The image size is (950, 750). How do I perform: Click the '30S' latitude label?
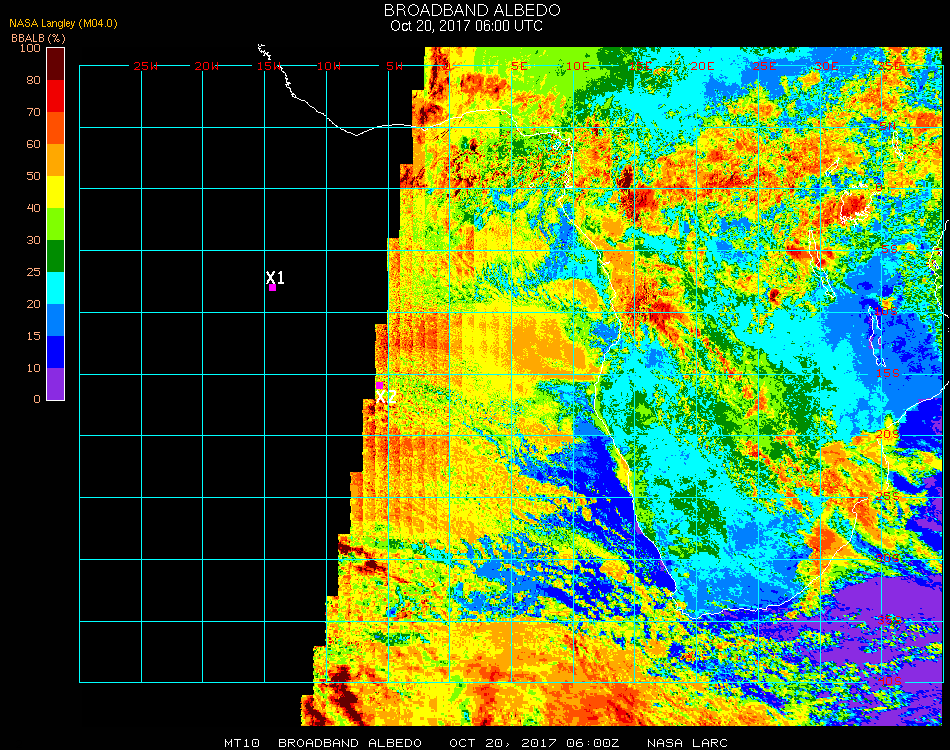888,559
